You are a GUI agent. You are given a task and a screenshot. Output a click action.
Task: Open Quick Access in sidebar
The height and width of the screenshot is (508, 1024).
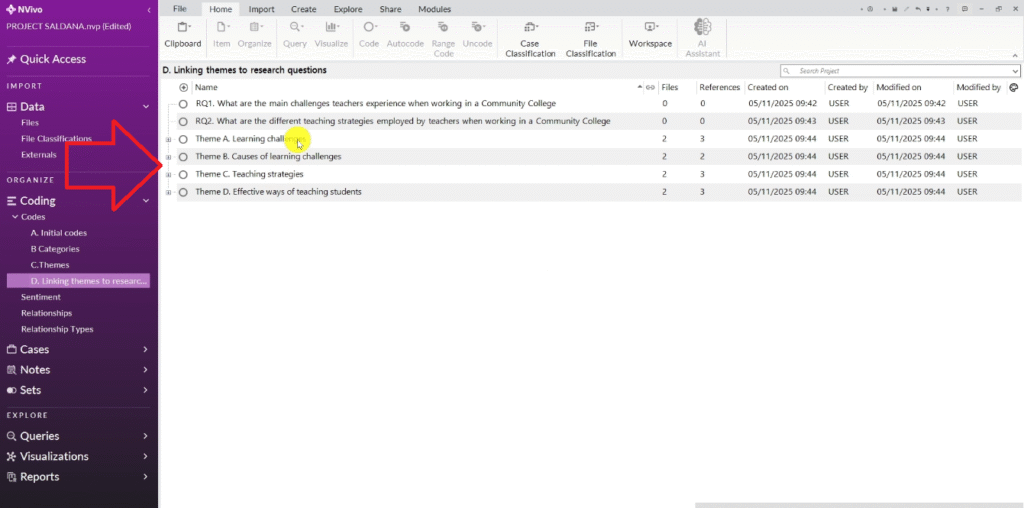[52, 59]
